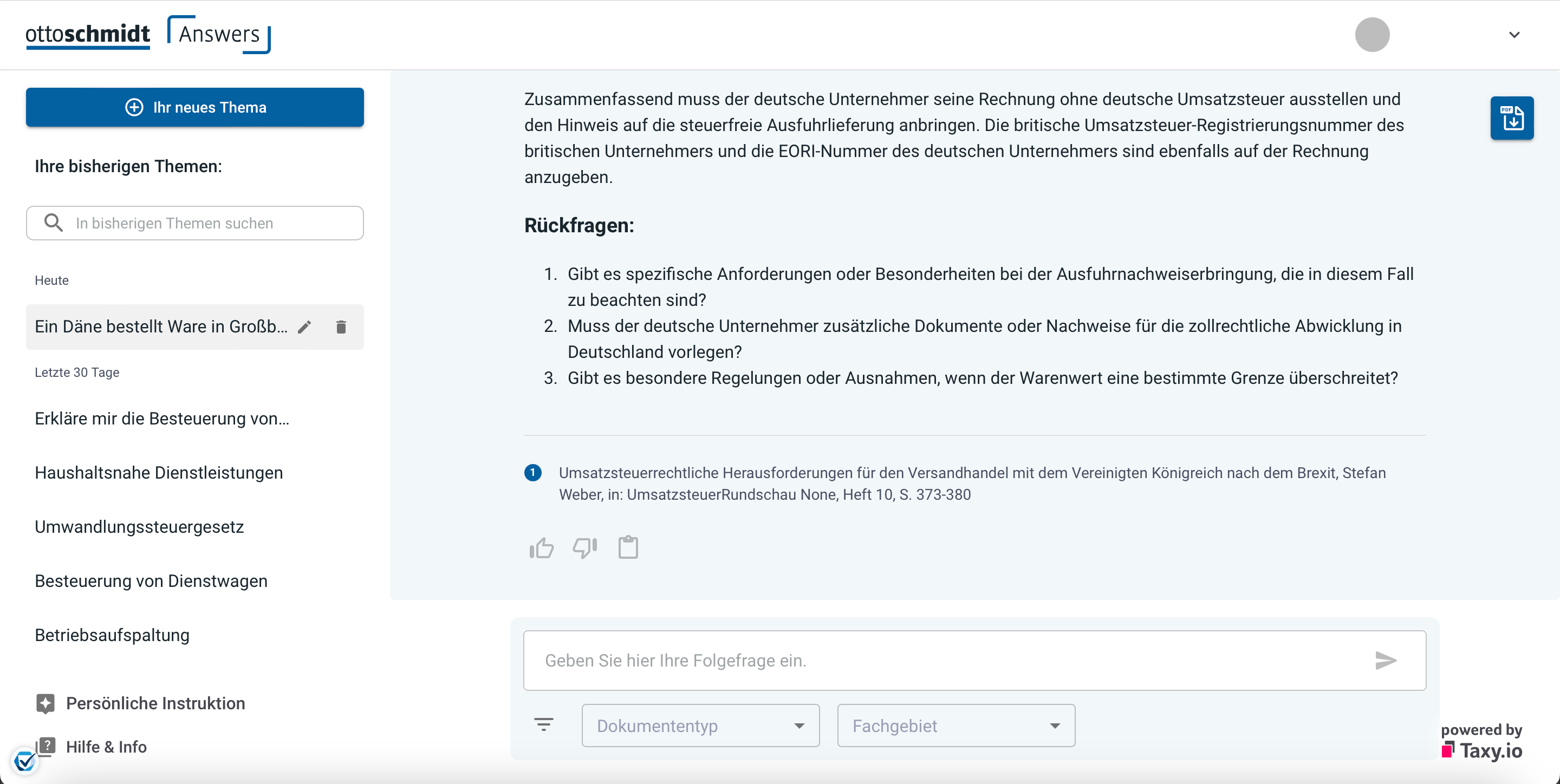Click the Rückfragen heading
The image size is (1560, 784).
pyautogui.click(x=579, y=225)
